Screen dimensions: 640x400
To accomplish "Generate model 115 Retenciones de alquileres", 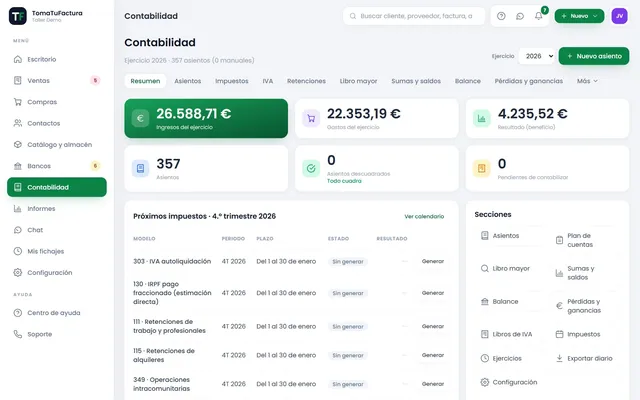I will (433, 355).
